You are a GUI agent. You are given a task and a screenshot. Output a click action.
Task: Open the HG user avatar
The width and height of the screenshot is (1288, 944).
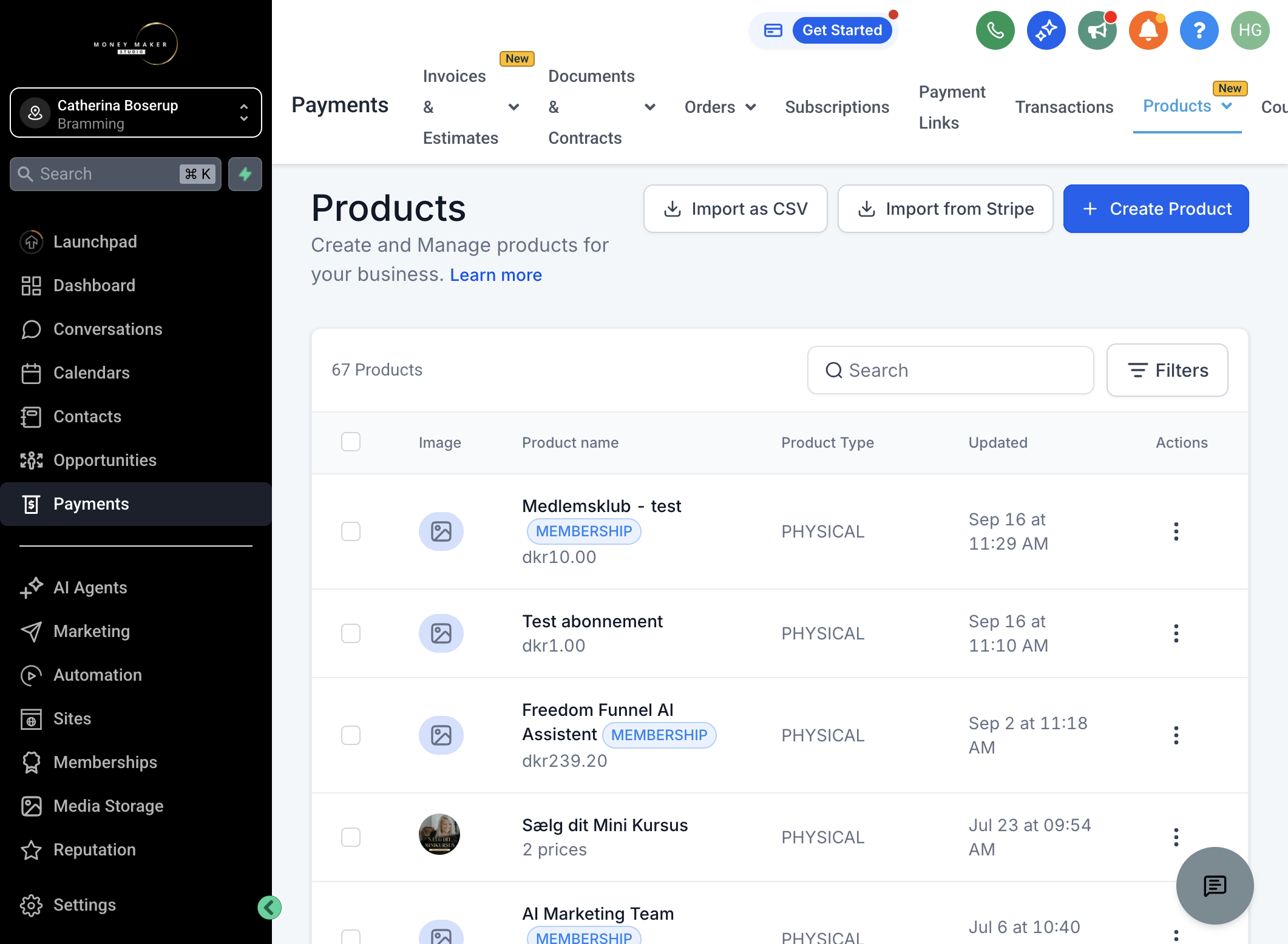(1250, 30)
